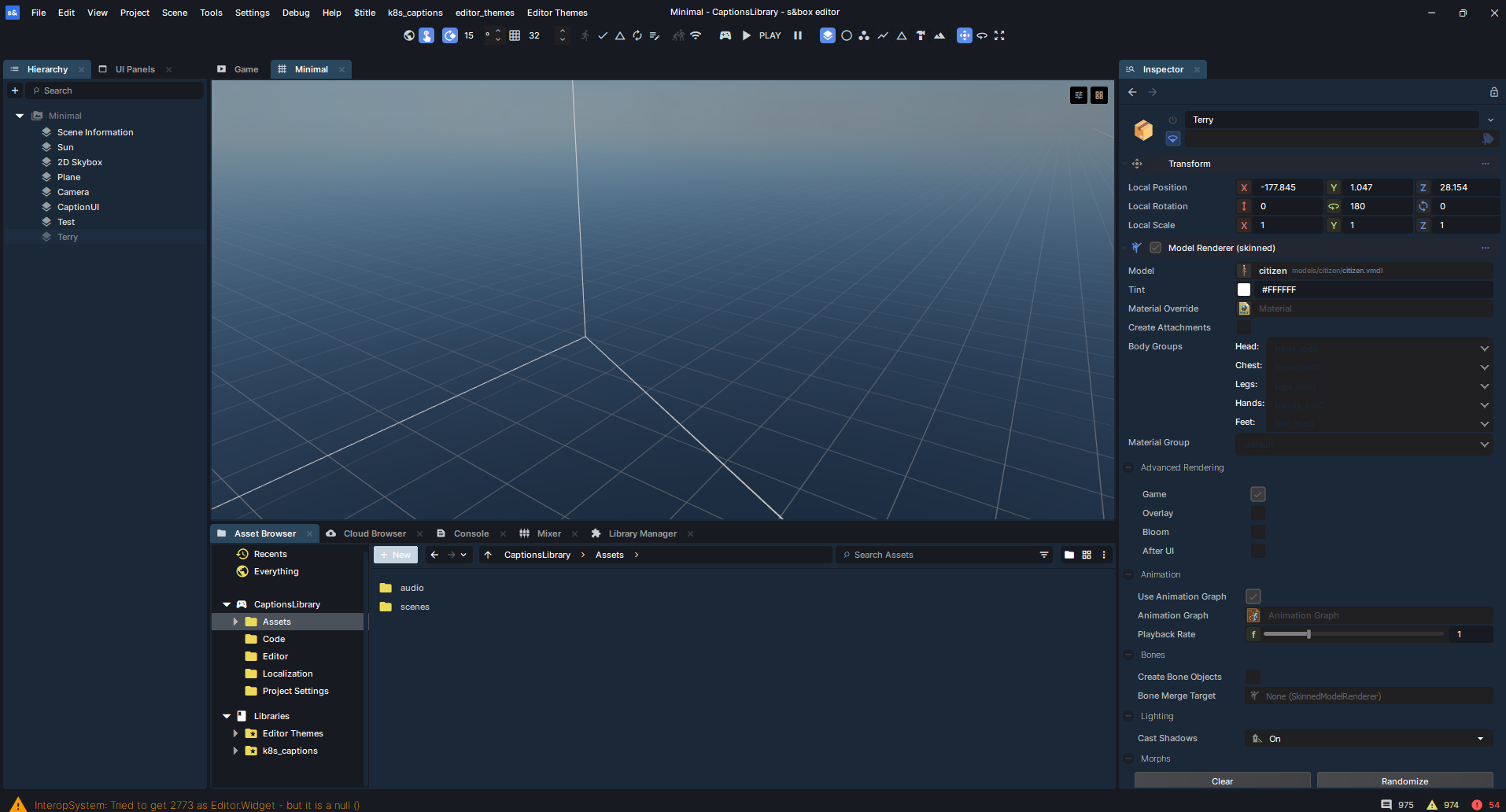The image size is (1506, 812).
Task: Toggle the grid snap icon
Action: [515, 35]
